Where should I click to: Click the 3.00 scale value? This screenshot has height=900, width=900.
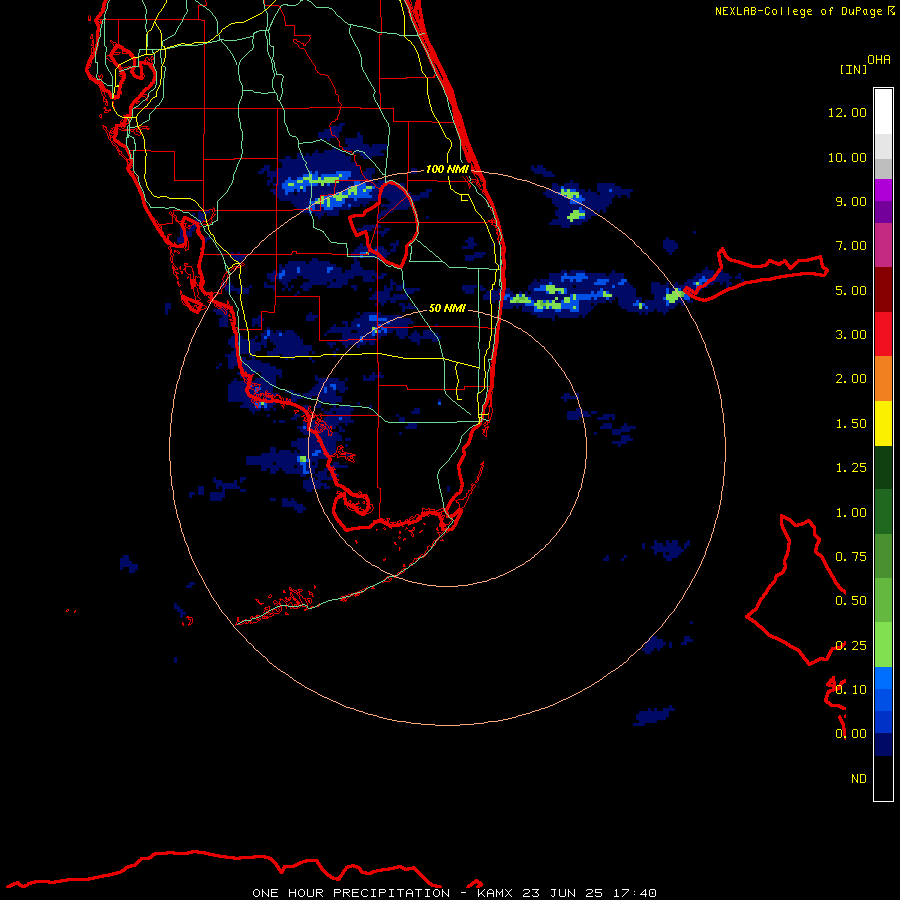pos(851,335)
